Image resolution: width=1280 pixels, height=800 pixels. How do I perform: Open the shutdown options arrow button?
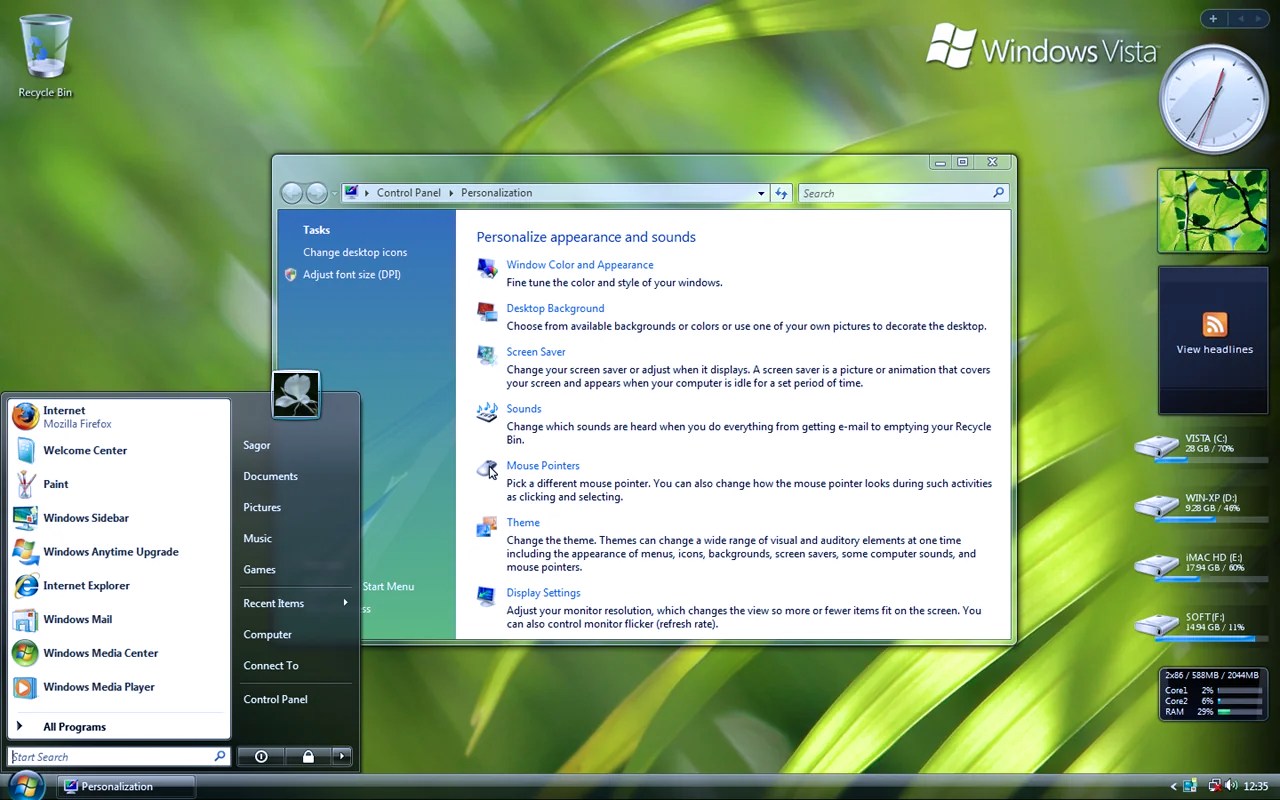341,756
